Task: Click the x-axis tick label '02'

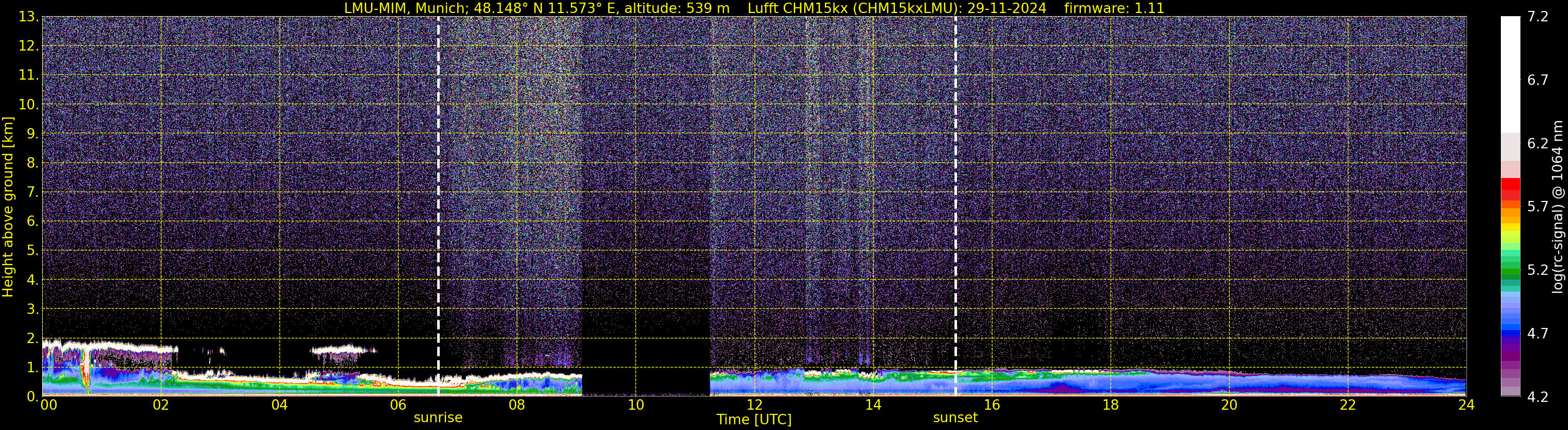Action: pyautogui.click(x=161, y=405)
